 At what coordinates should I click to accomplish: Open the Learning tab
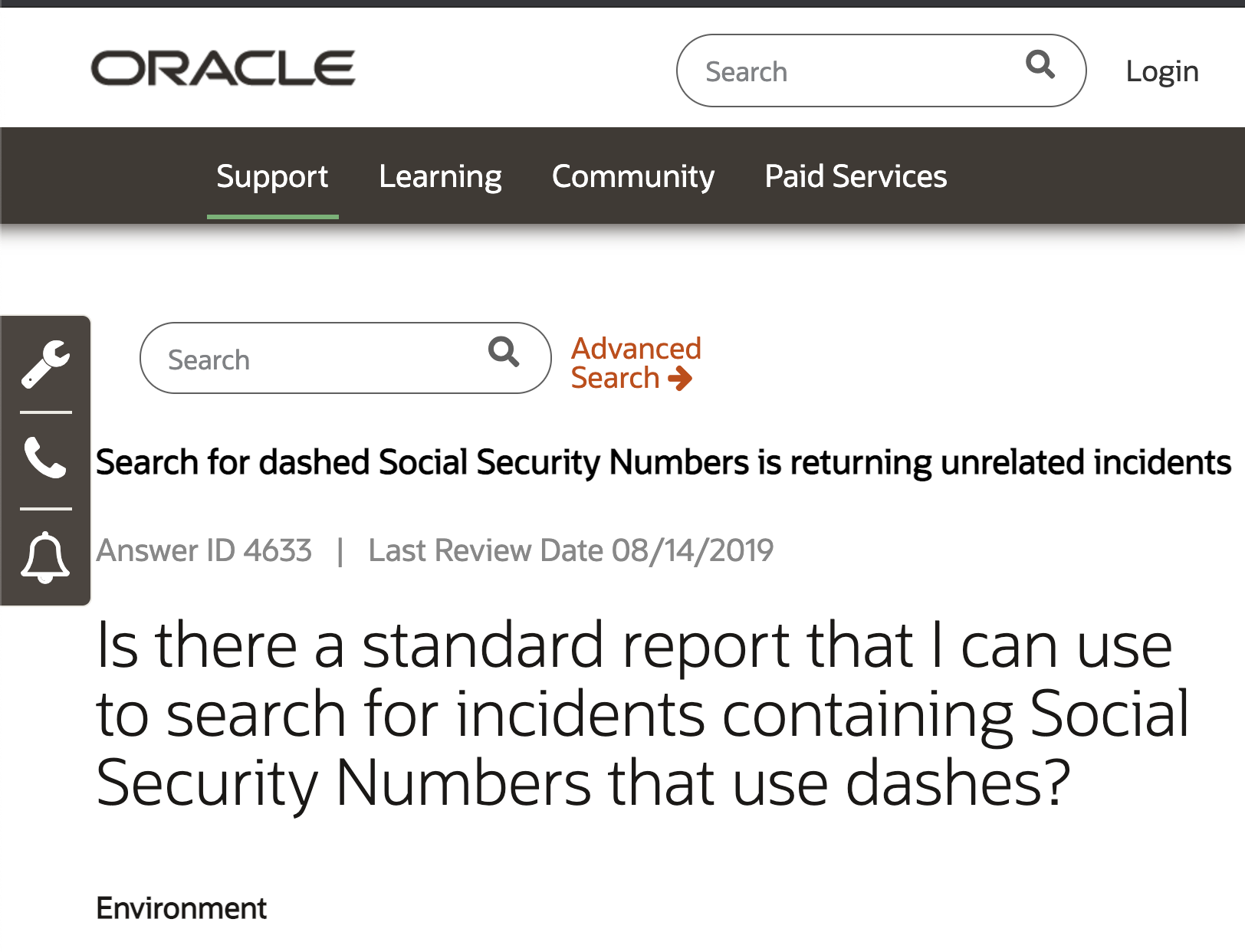tap(440, 177)
